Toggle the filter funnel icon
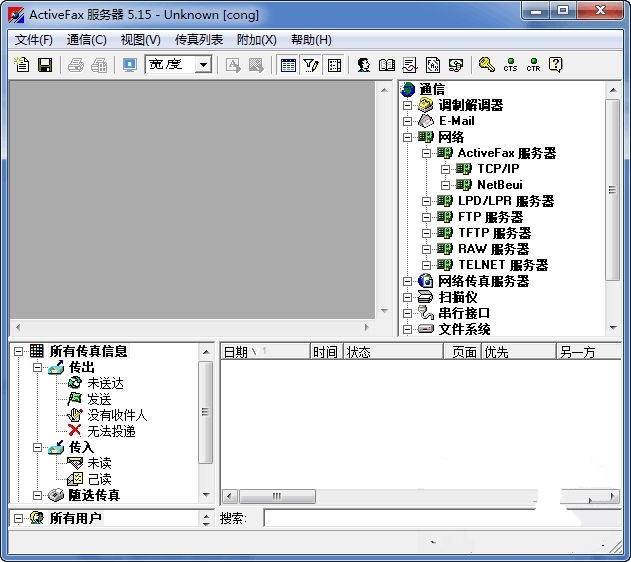631x562 pixels. point(311,65)
